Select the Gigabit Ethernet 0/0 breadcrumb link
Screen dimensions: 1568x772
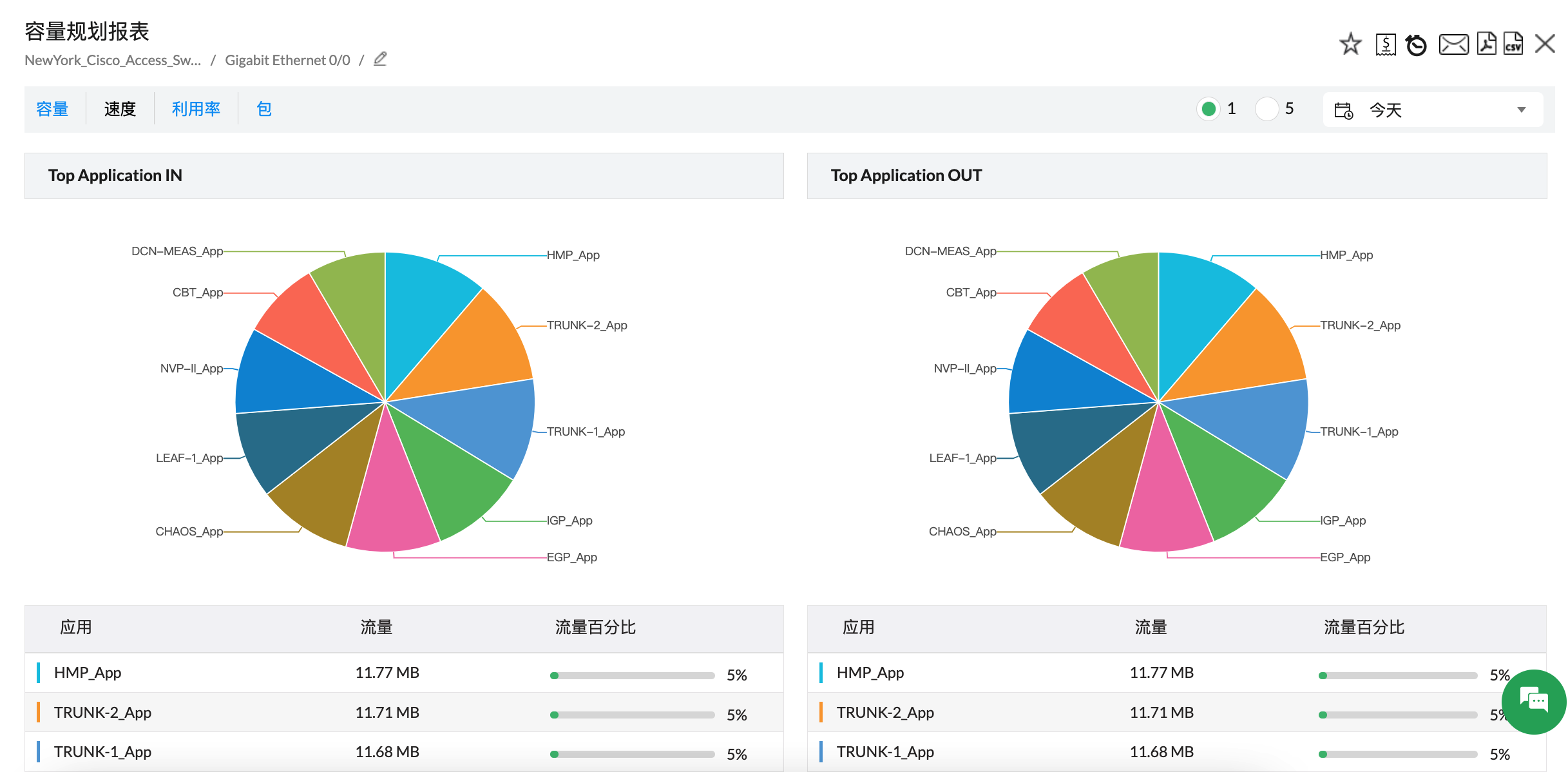pos(287,60)
